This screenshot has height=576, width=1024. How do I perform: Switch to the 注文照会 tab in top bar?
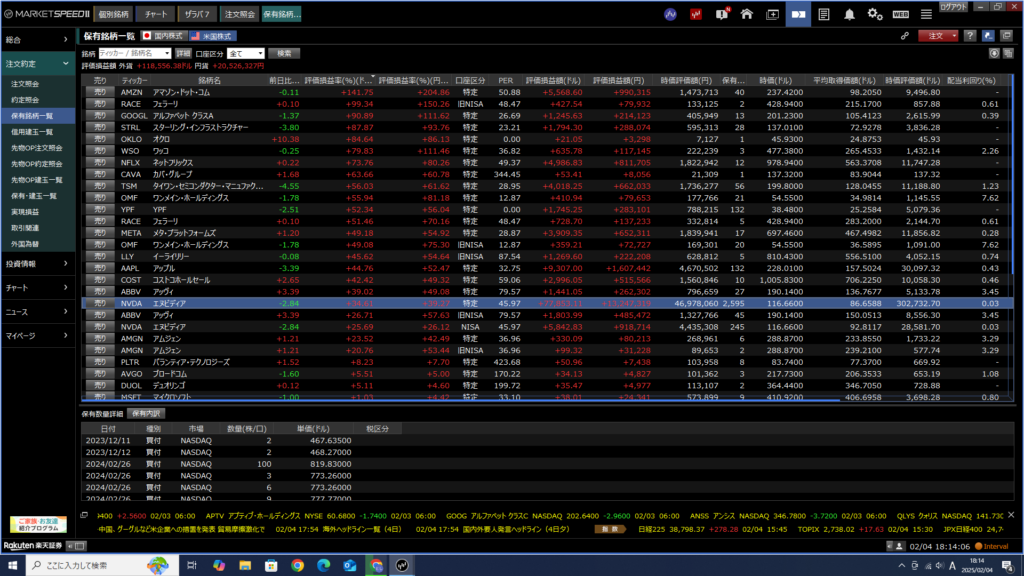240,14
